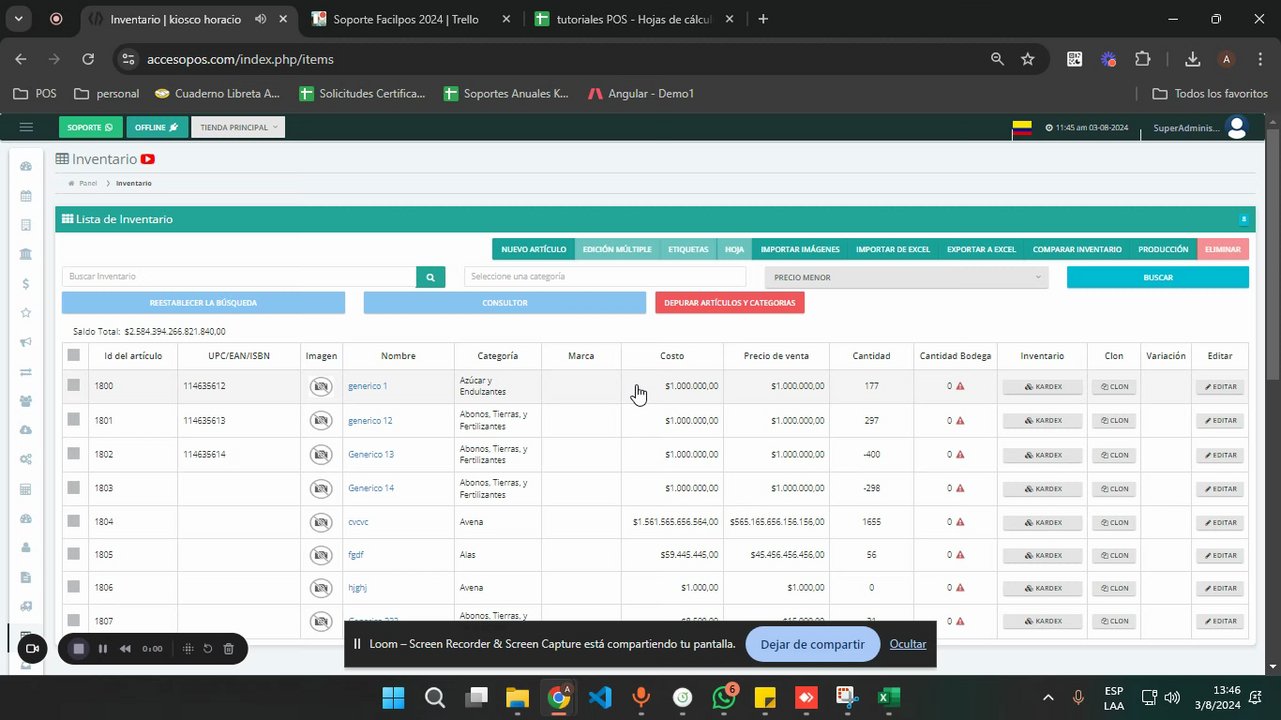Open Chrome downloads
The height and width of the screenshot is (720, 1281).
[x=1192, y=59]
